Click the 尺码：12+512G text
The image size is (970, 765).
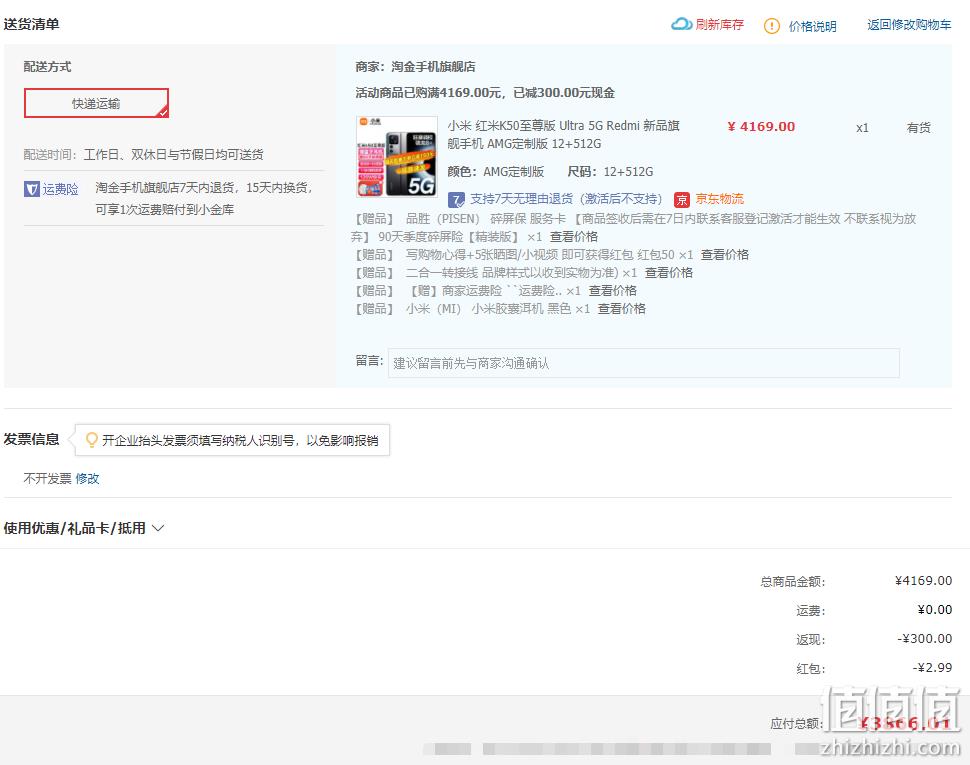(x=610, y=172)
